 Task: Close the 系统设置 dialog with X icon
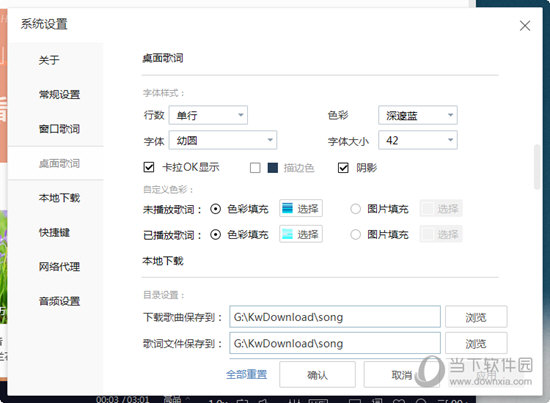click(x=525, y=26)
